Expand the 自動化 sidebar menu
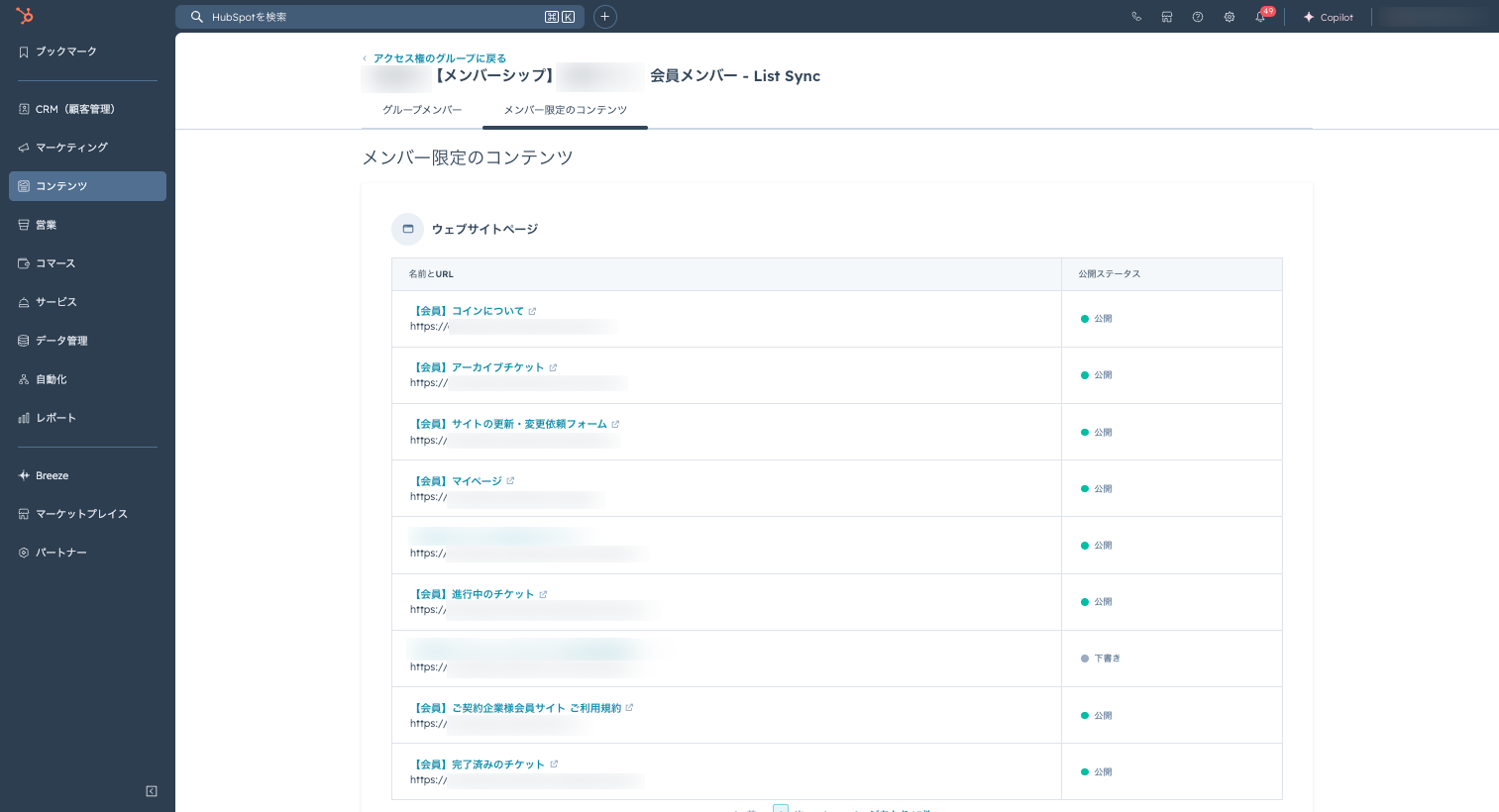 click(52, 379)
